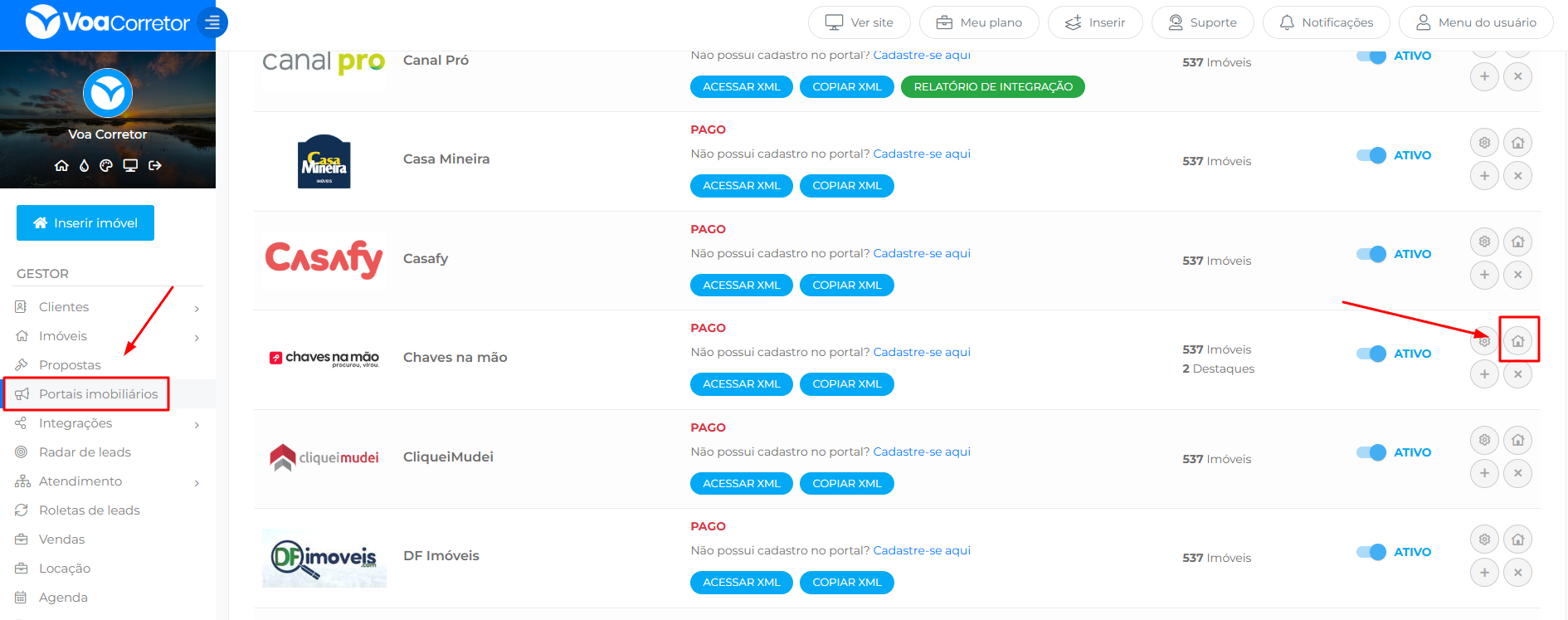1568x620 pixels.
Task: Open the Menu do usuário dropdown
Action: coord(1475,22)
